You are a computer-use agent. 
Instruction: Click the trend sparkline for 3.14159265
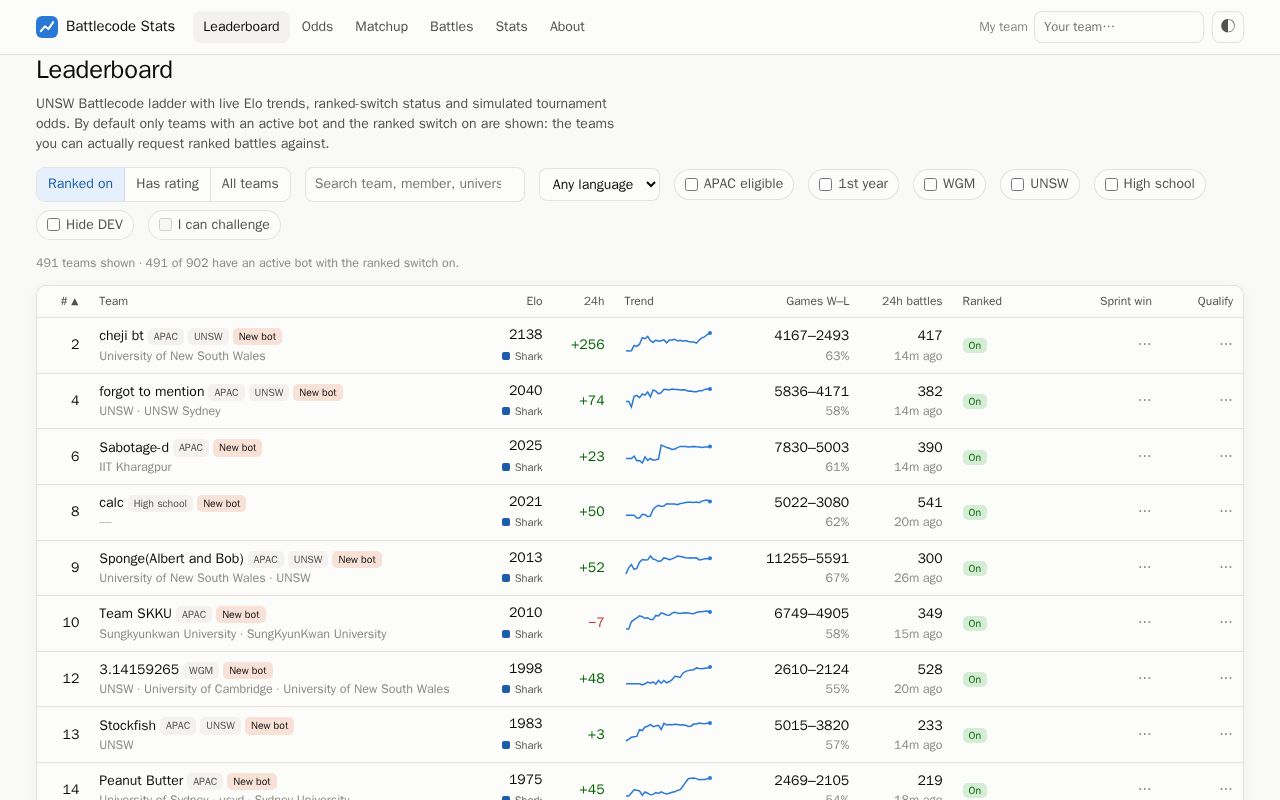pos(669,677)
